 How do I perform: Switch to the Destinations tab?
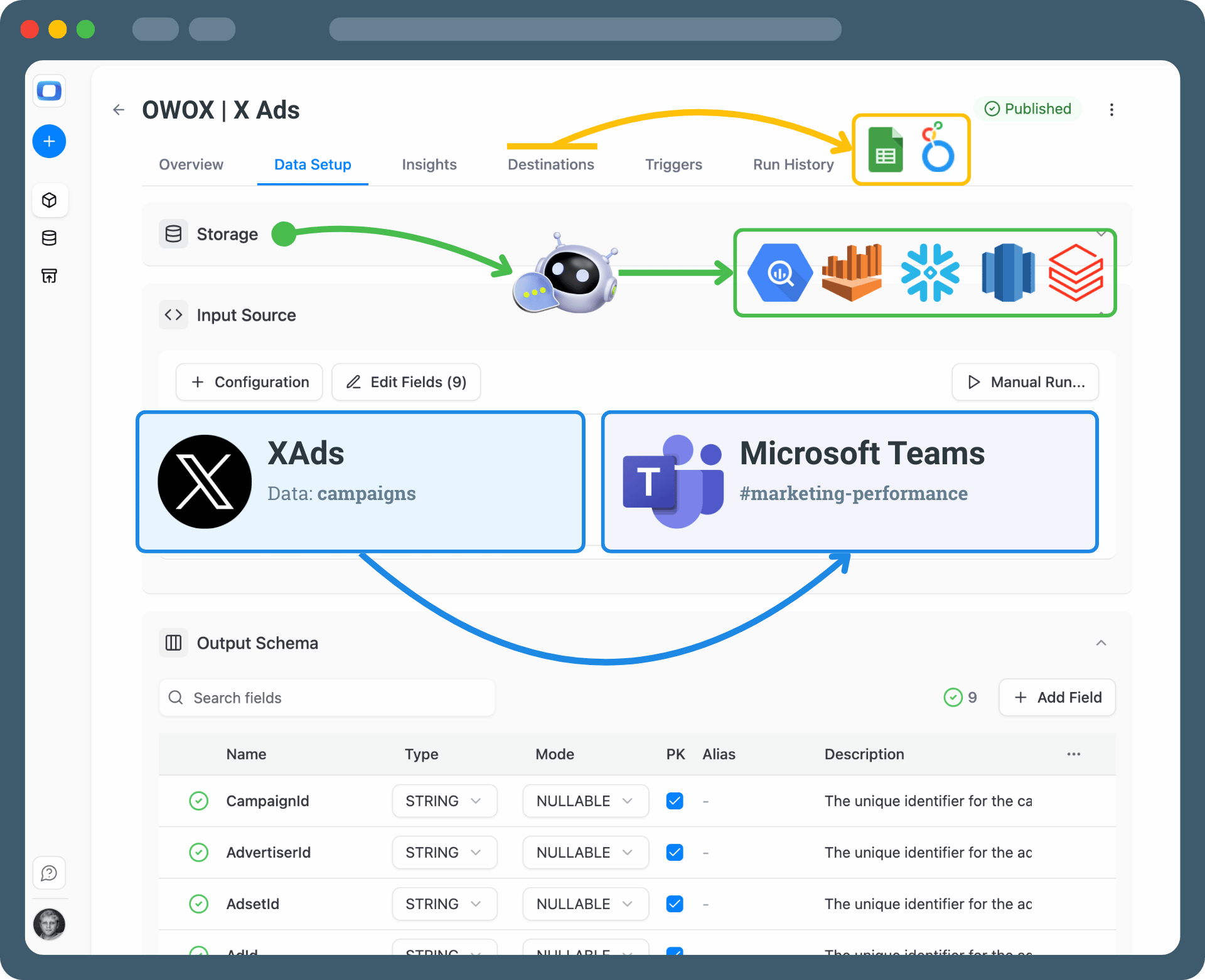point(550,164)
